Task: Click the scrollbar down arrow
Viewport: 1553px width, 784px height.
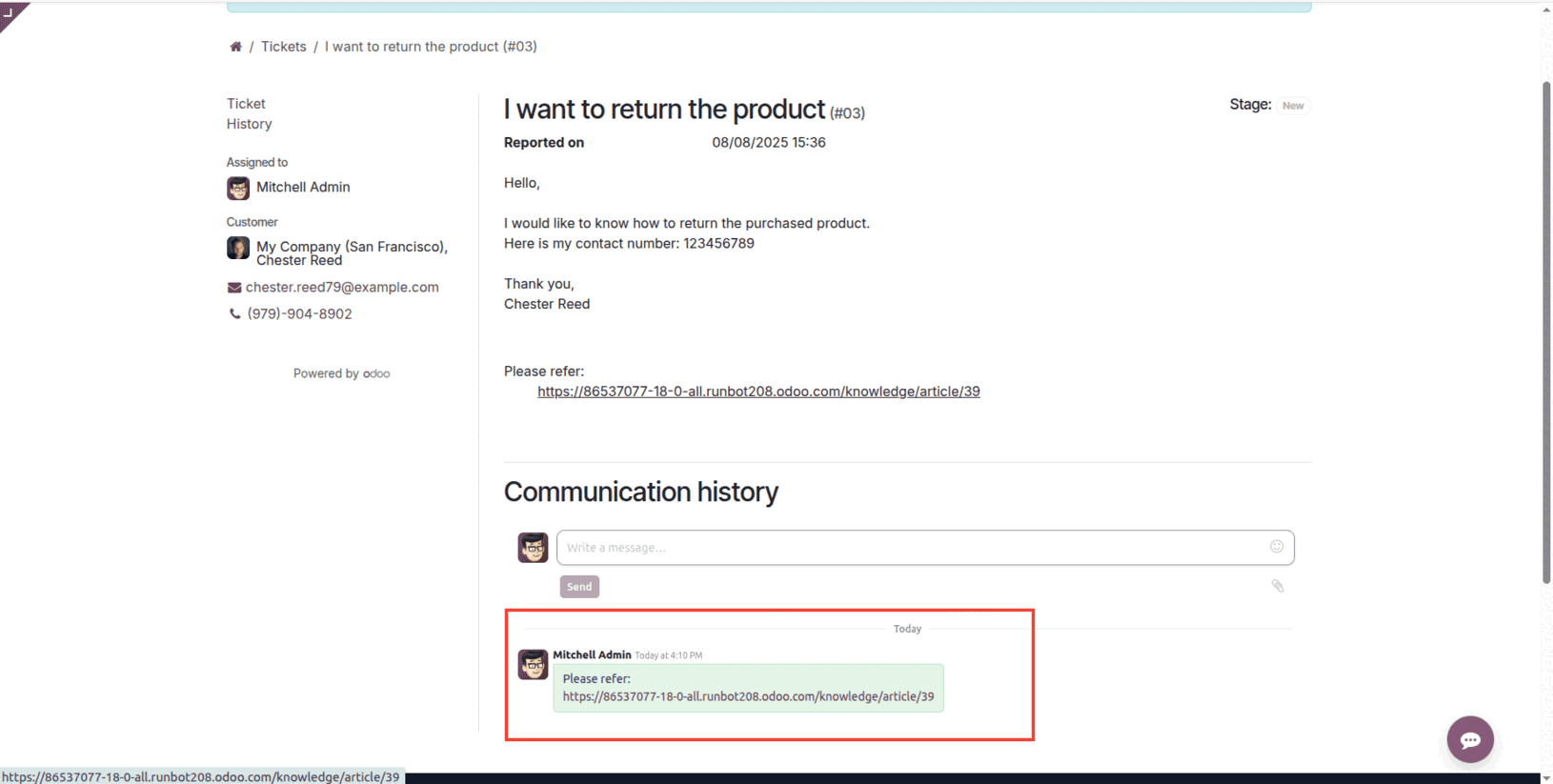Action: click(1546, 777)
